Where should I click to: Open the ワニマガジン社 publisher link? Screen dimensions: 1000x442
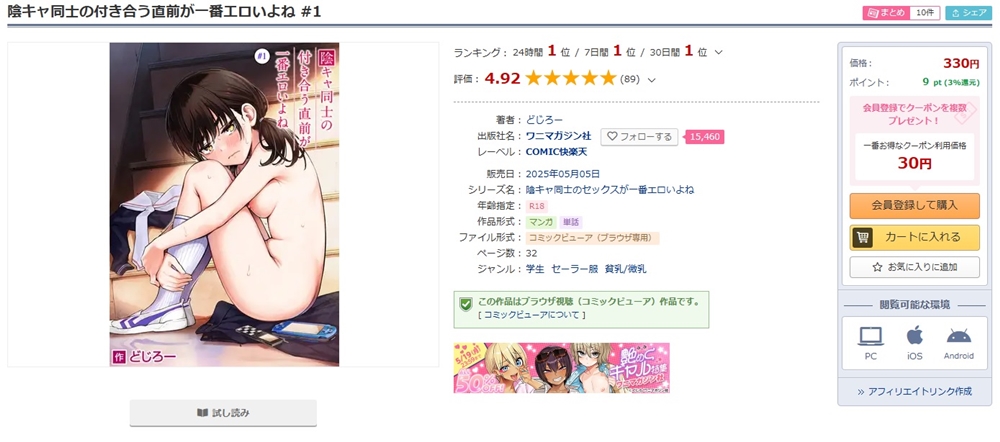coord(558,136)
